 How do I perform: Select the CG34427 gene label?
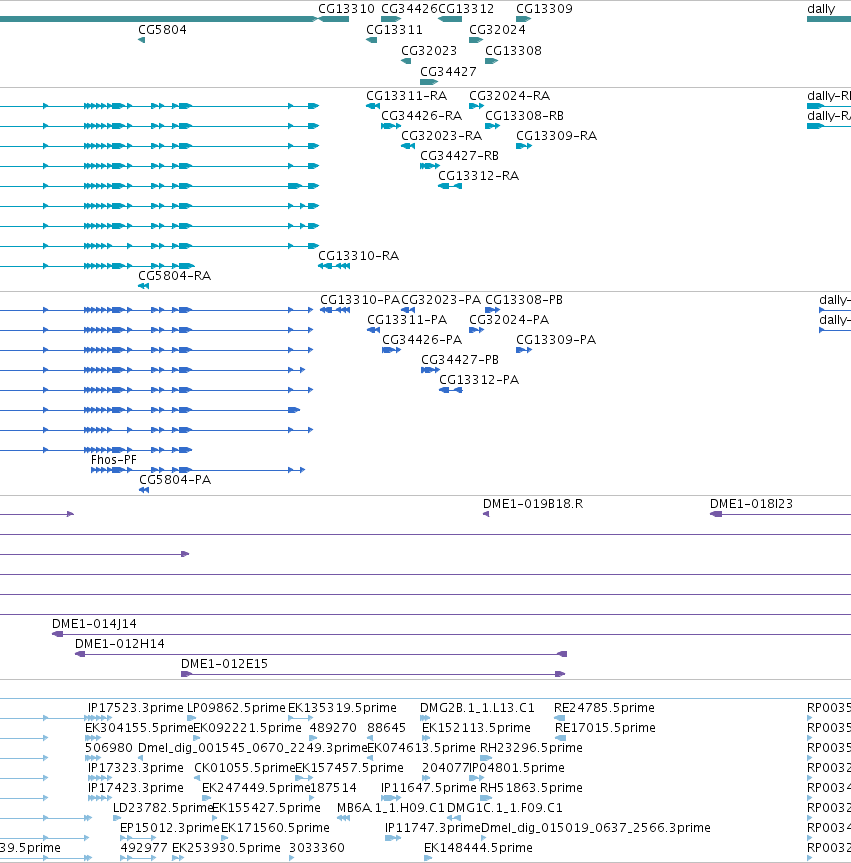[x=448, y=72]
